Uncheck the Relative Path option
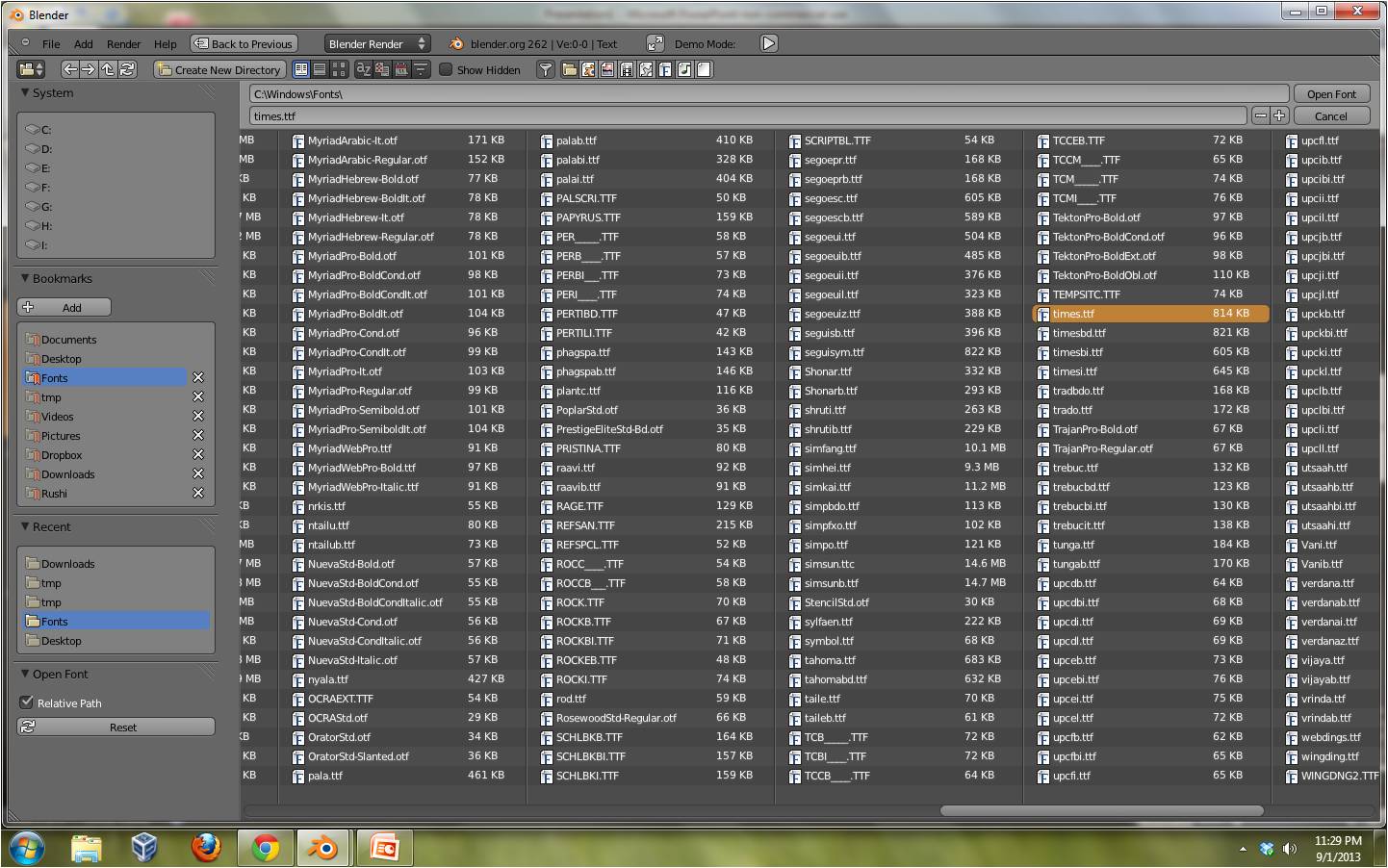This screenshot has height=868, width=1388. click(x=27, y=702)
